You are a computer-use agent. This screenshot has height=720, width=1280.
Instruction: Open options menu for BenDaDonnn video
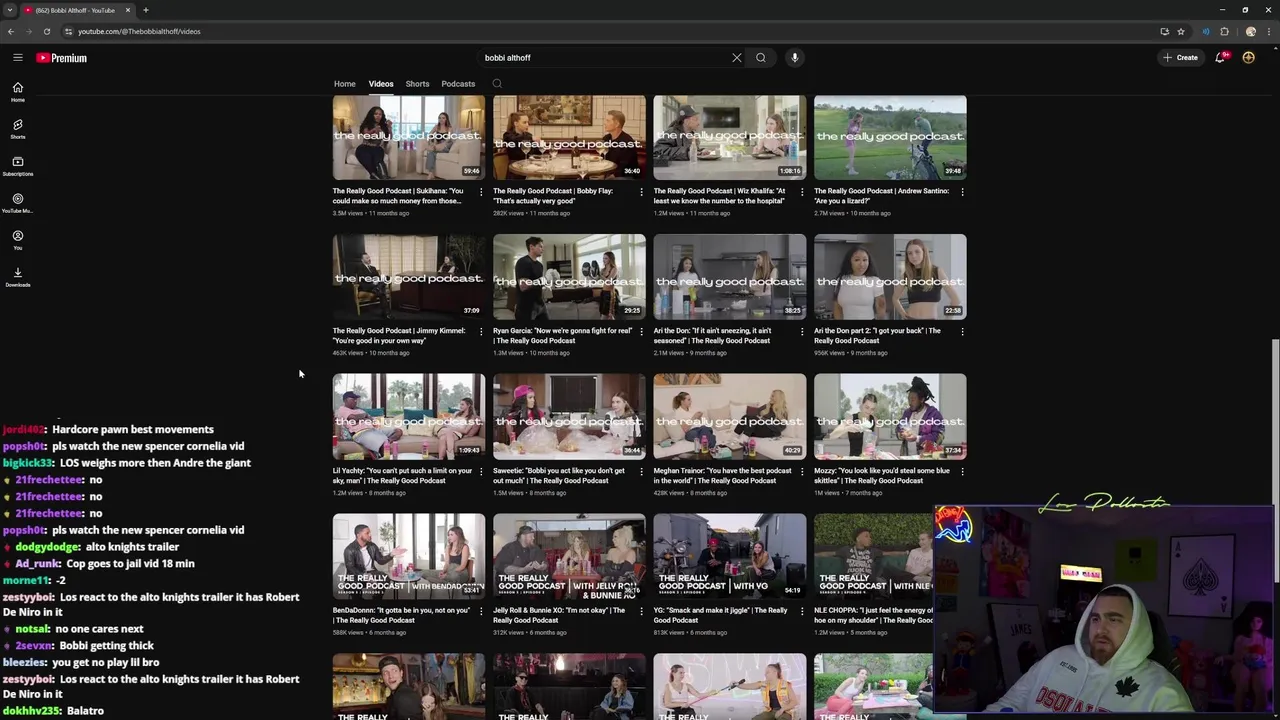481,611
